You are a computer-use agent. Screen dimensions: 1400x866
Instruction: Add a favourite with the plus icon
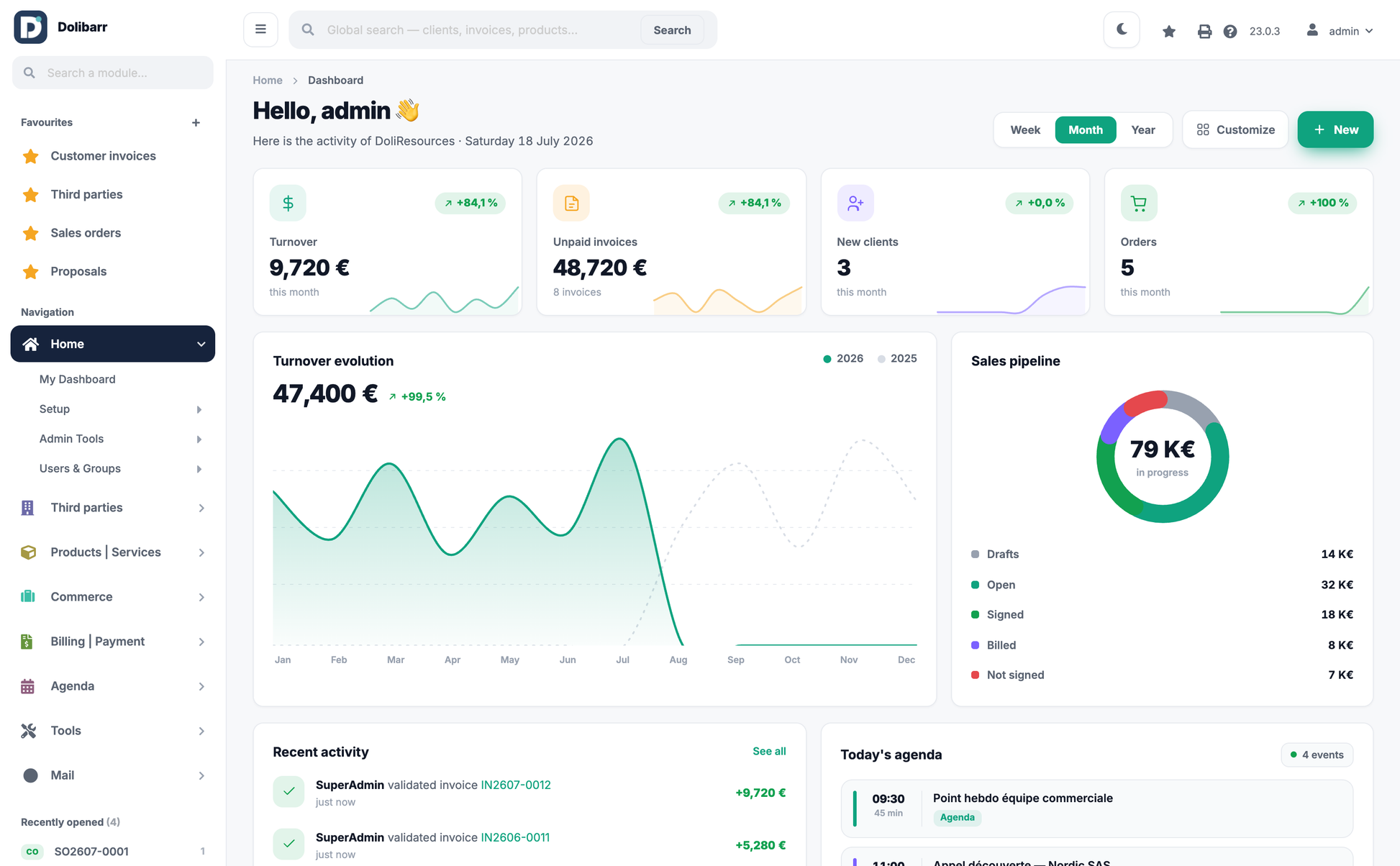click(x=196, y=123)
